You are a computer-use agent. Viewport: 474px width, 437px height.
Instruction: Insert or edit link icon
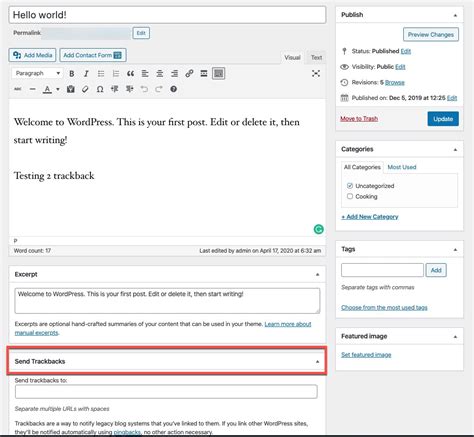pyautogui.click(x=189, y=74)
